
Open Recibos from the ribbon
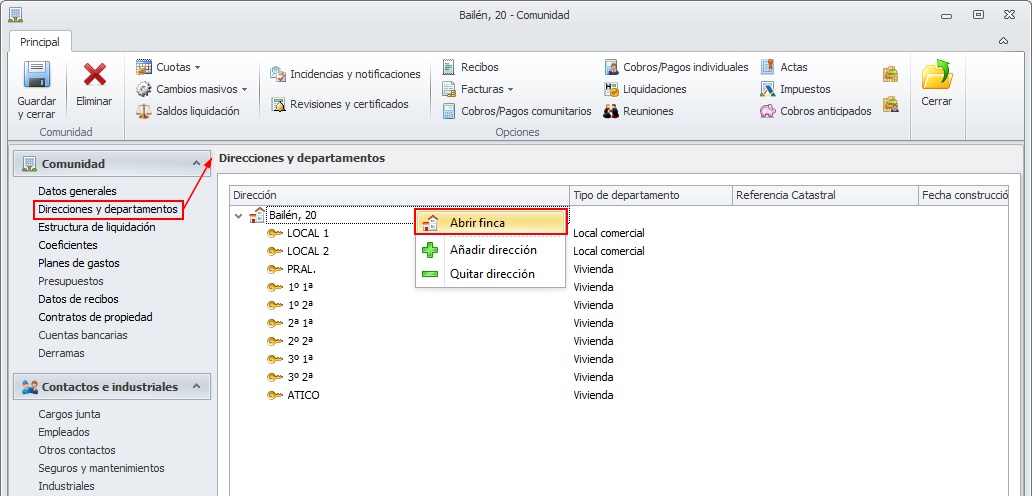(x=479, y=67)
